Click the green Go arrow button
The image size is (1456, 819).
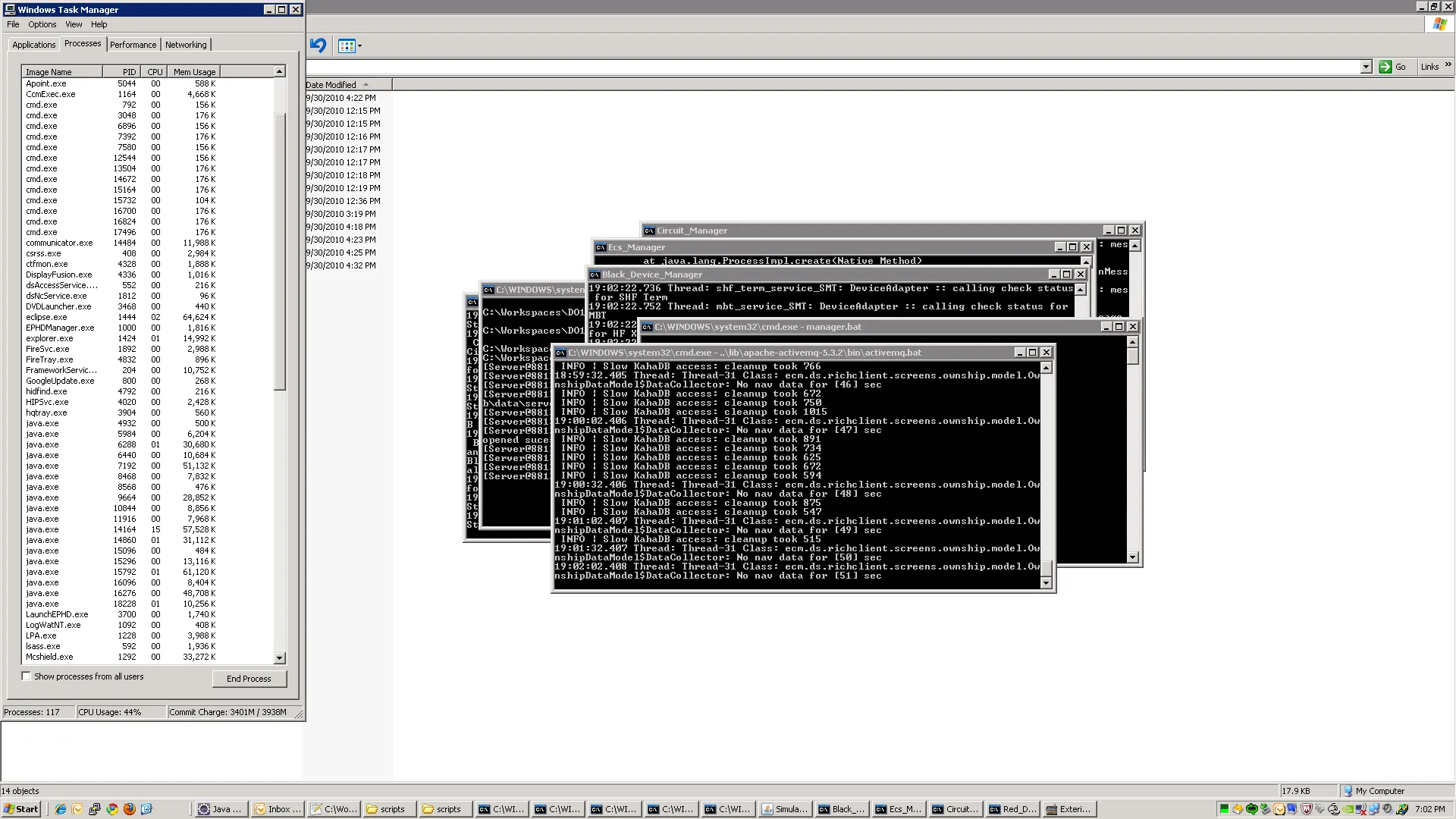pos(1385,67)
